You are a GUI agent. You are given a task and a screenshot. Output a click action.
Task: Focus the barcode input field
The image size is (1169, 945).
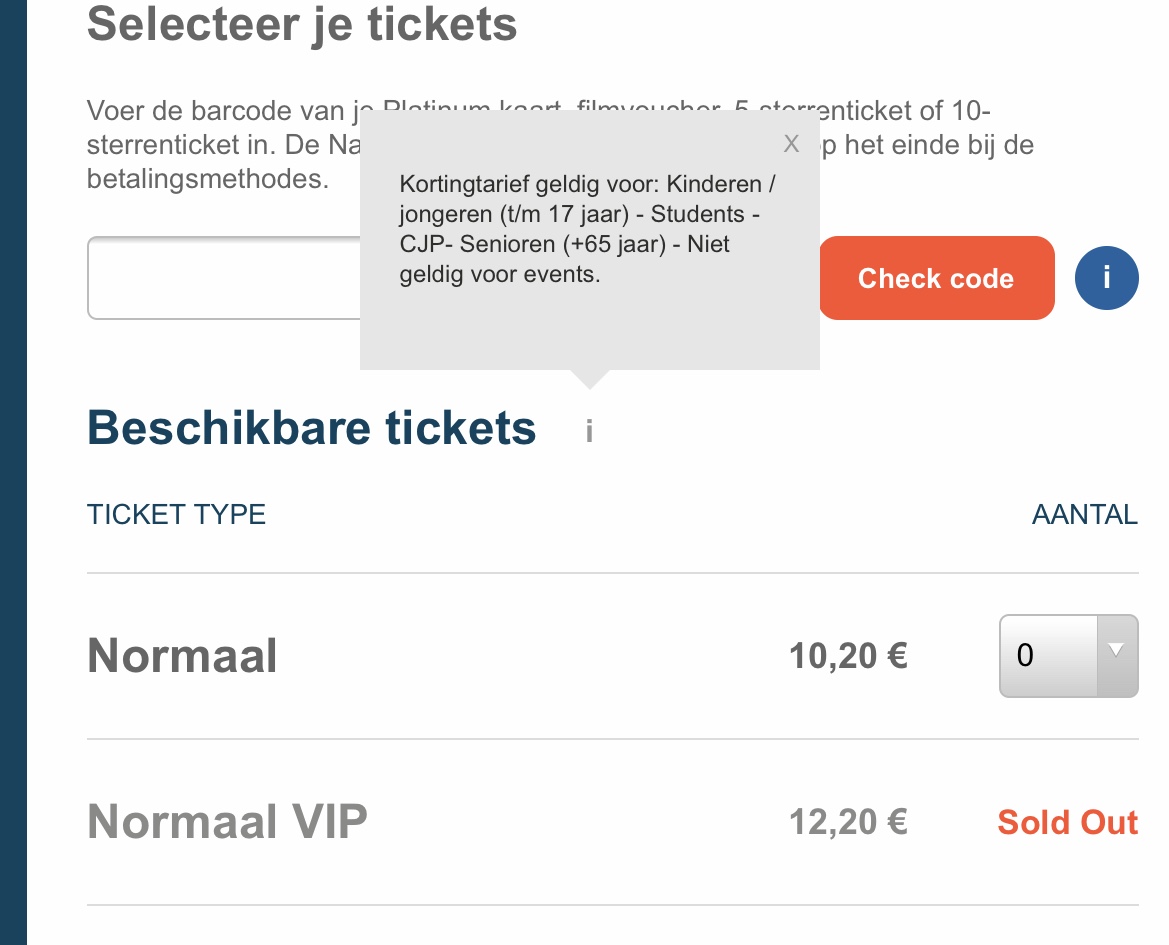pyautogui.click(x=224, y=278)
